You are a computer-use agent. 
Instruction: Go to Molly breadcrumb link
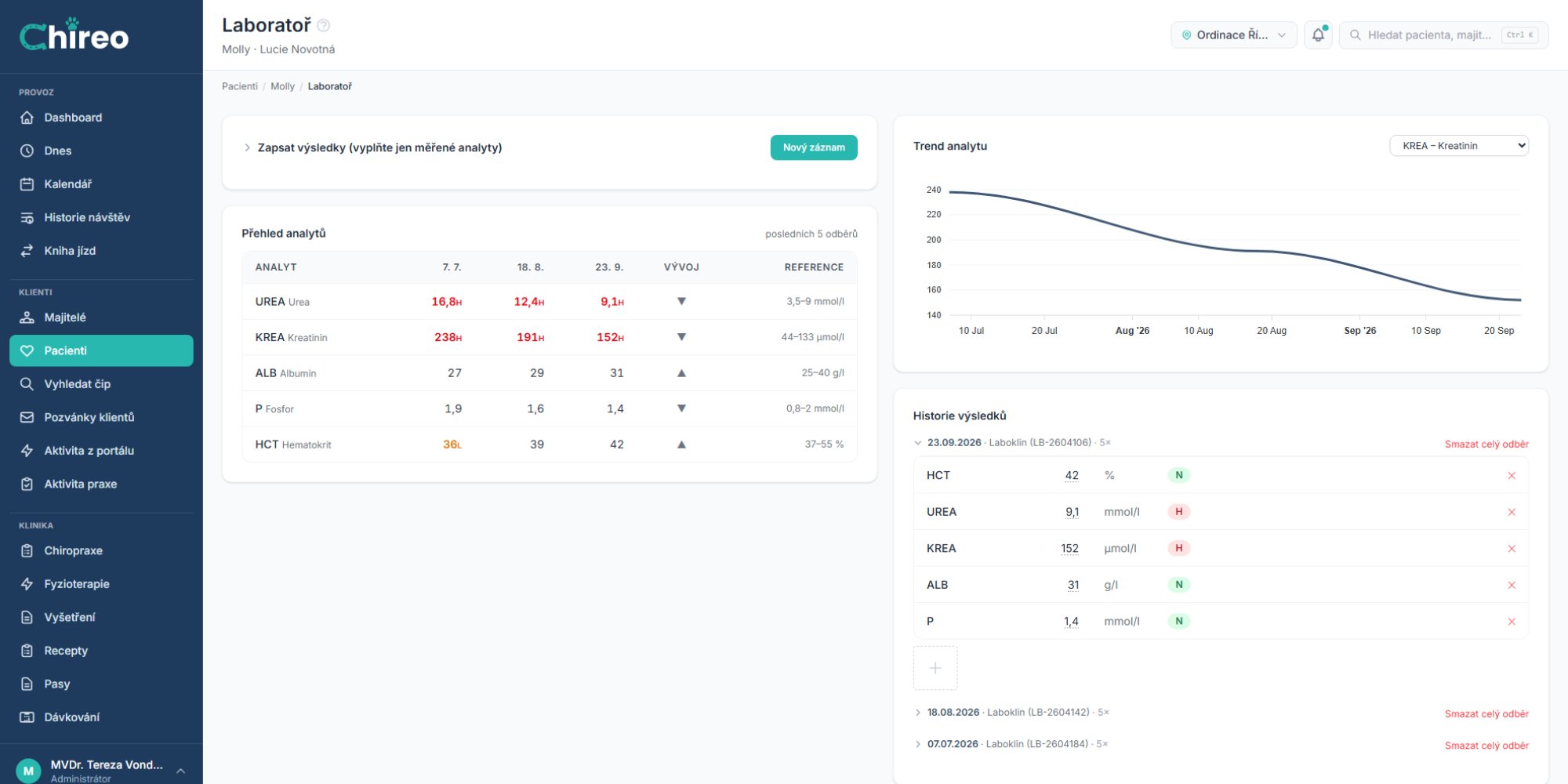282,86
